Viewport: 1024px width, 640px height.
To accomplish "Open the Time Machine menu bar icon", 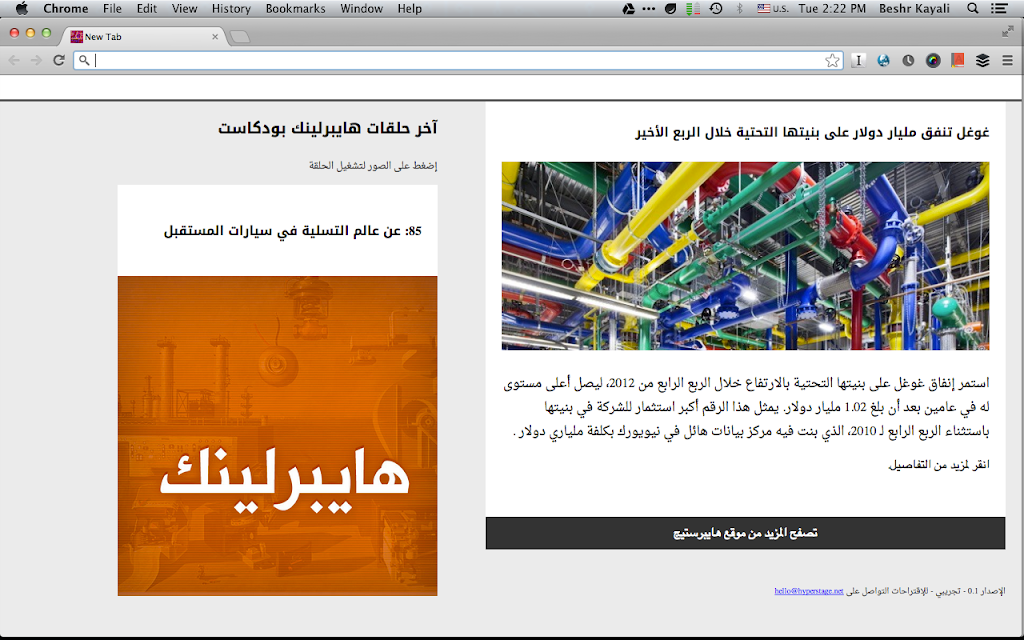I will [x=716, y=8].
